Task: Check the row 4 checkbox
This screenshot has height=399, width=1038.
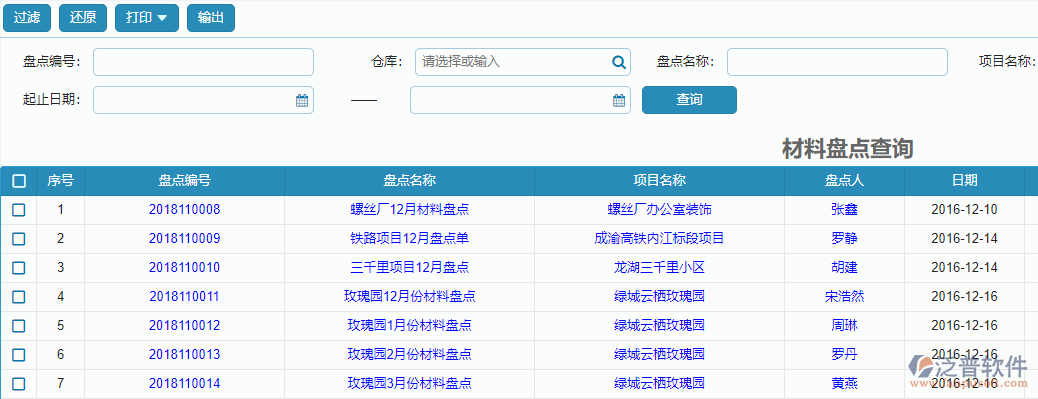Action: pyautogui.click(x=19, y=297)
